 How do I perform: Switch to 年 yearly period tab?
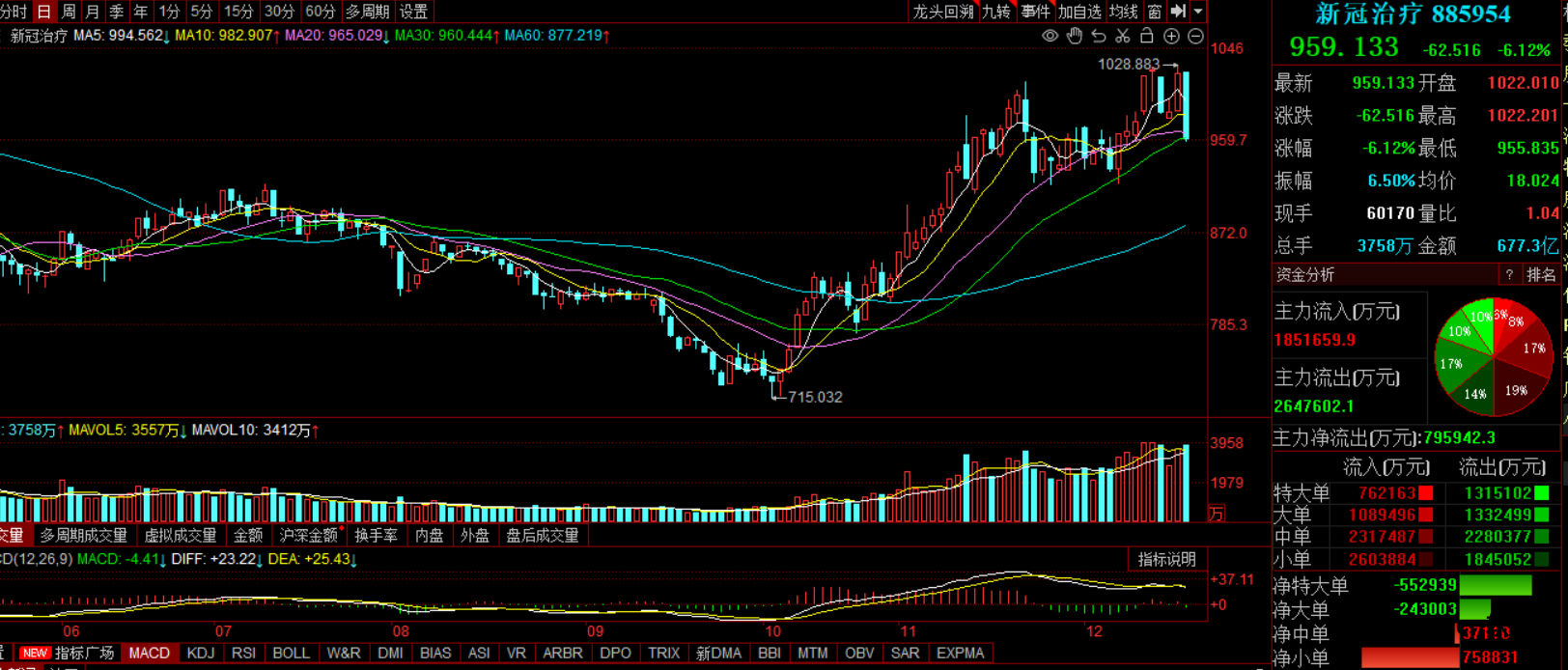[x=140, y=12]
